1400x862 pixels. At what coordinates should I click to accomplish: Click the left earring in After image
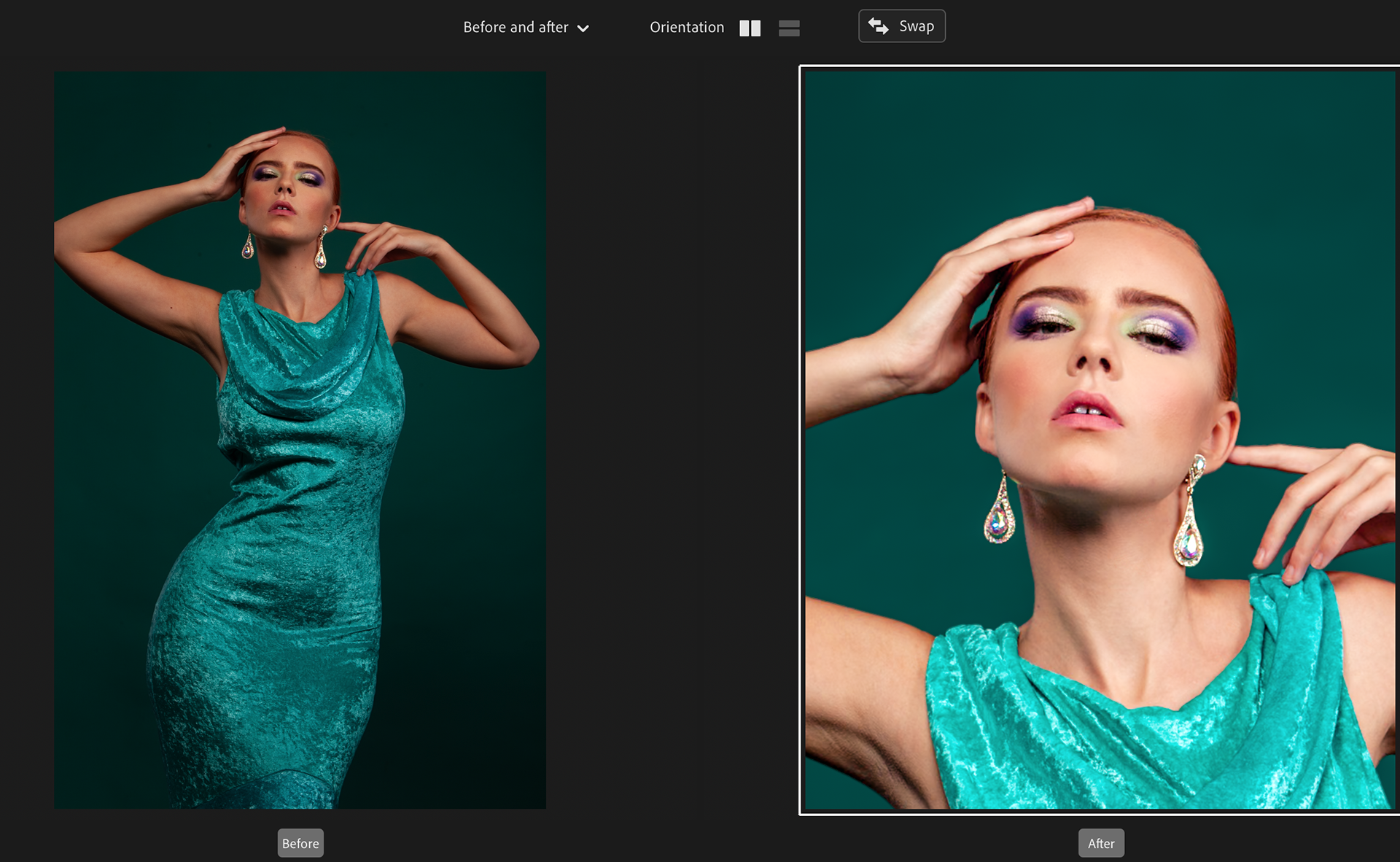(x=1000, y=514)
